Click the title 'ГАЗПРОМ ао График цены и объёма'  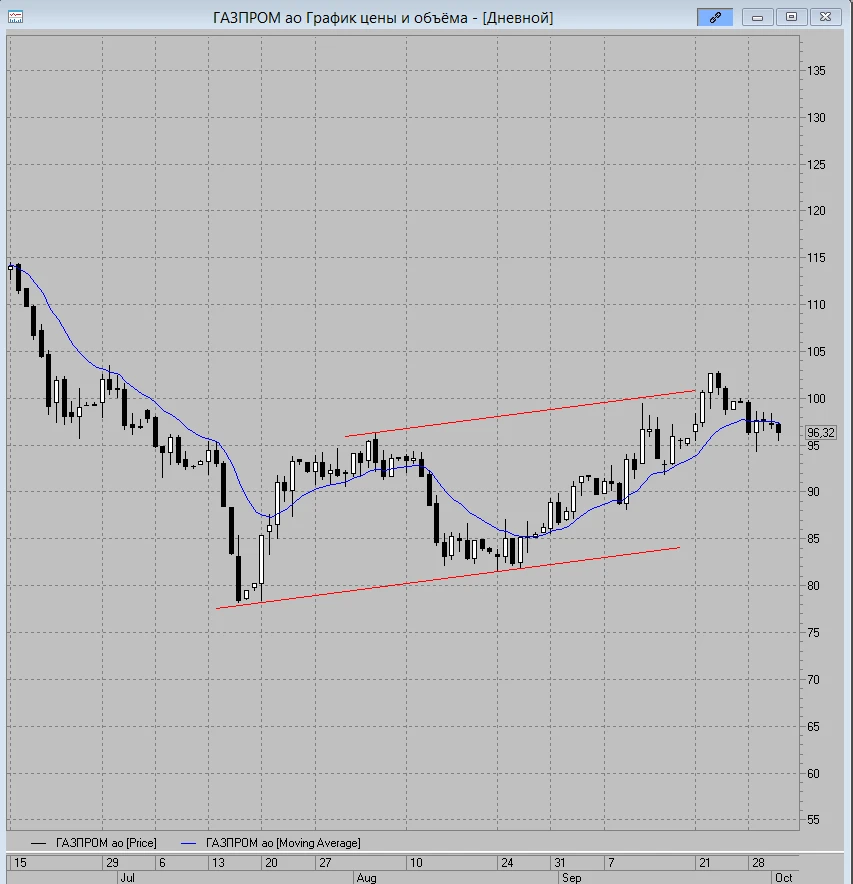[x=340, y=18]
